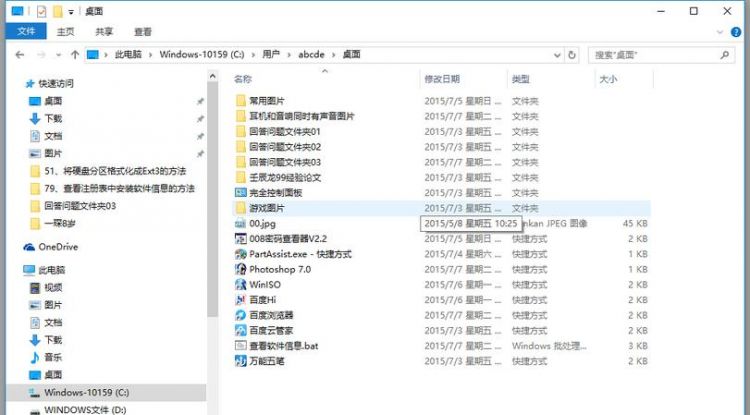Select the WinISO shortcut icon
Image resolution: width=750 pixels, height=415 pixels.
pyautogui.click(x=240, y=285)
